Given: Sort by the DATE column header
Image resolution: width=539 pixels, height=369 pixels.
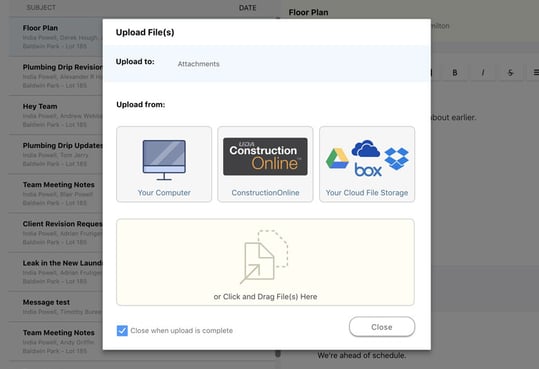Looking at the screenshot, I should [248, 8].
